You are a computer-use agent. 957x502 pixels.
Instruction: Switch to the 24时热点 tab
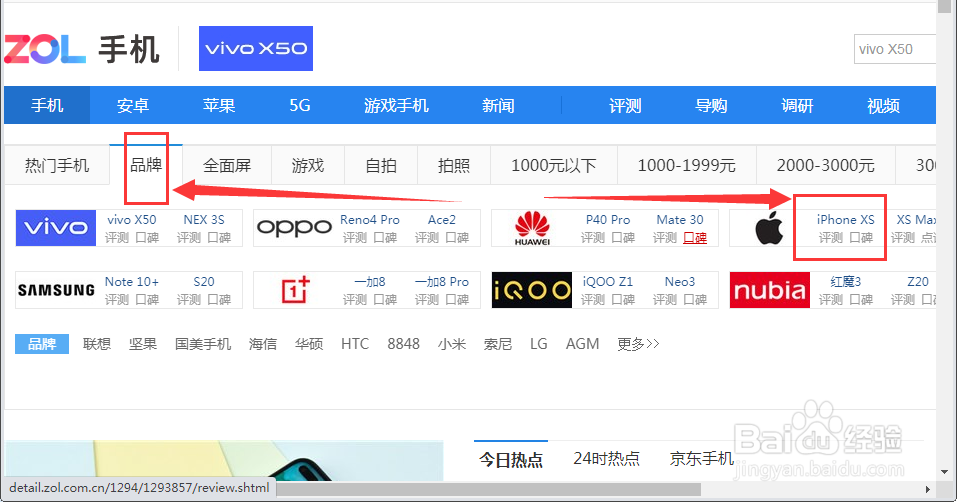click(x=607, y=459)
